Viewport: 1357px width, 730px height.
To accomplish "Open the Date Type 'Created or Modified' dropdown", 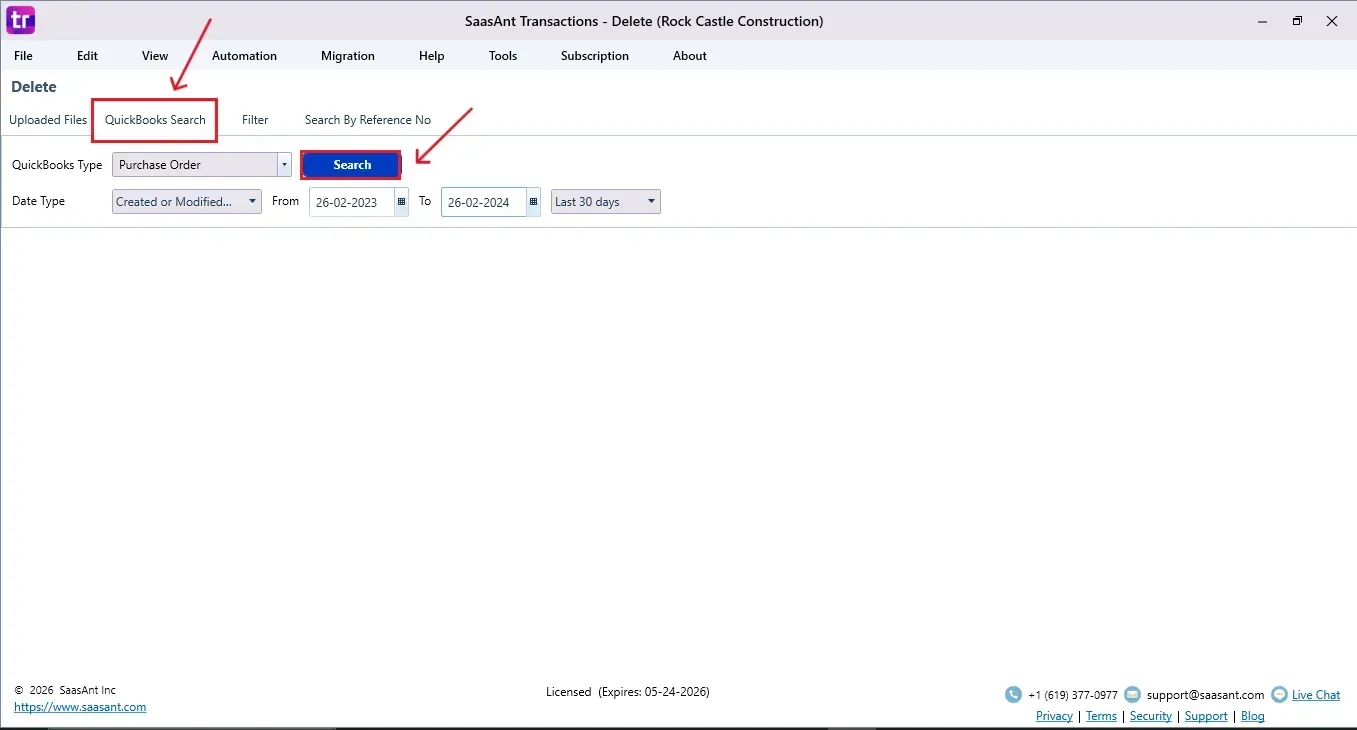I will tap(186, 202).
